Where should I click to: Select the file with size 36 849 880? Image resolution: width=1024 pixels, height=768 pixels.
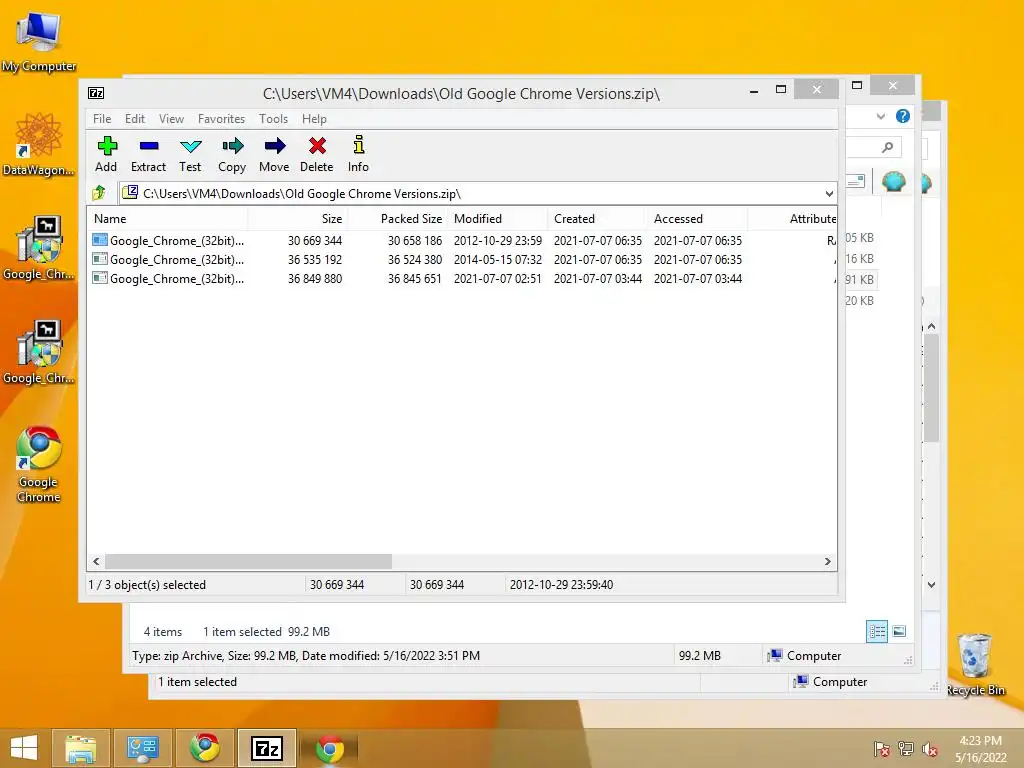tap(462, 278)
